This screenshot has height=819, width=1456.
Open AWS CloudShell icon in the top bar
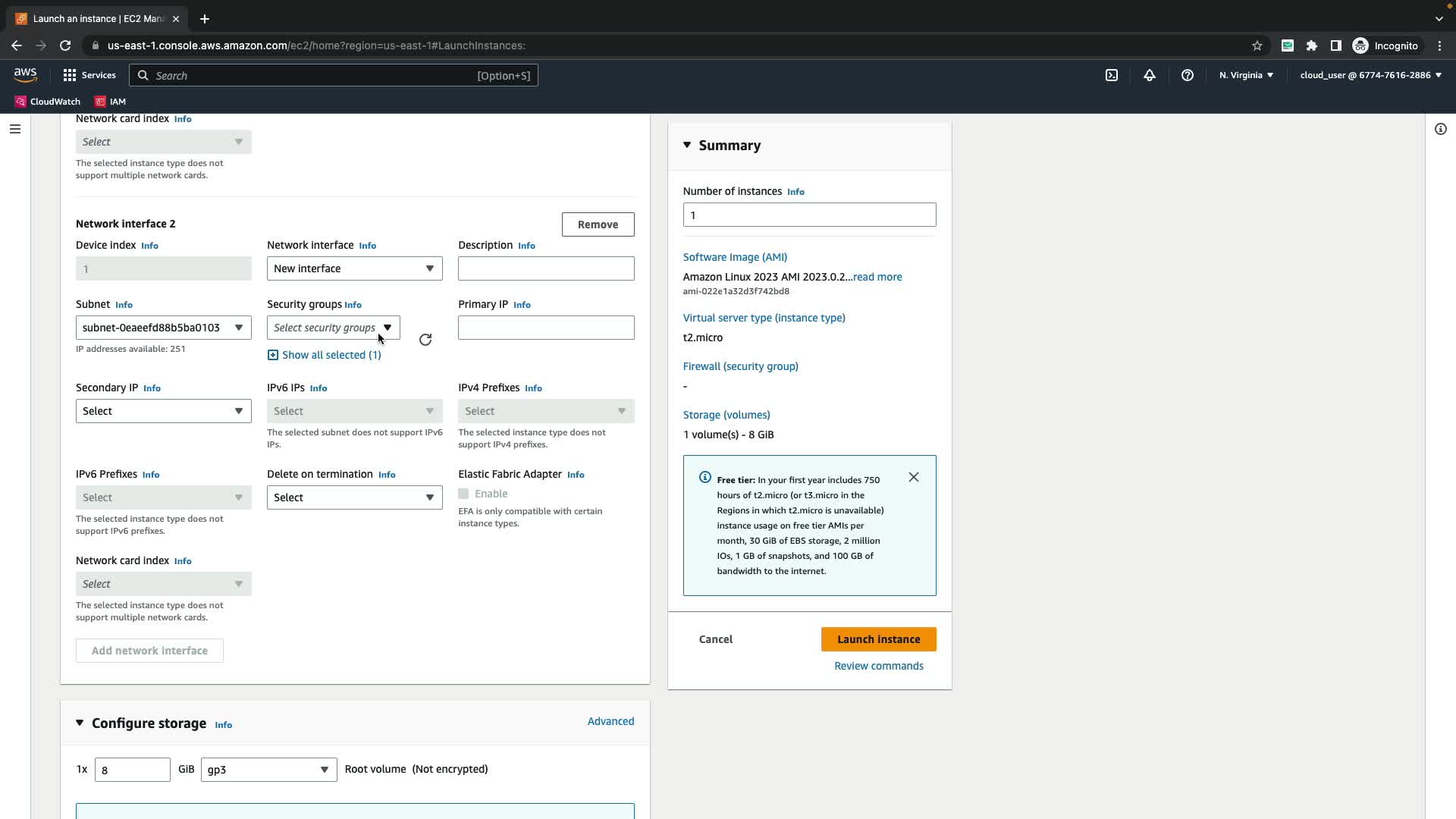[1112, 75]
